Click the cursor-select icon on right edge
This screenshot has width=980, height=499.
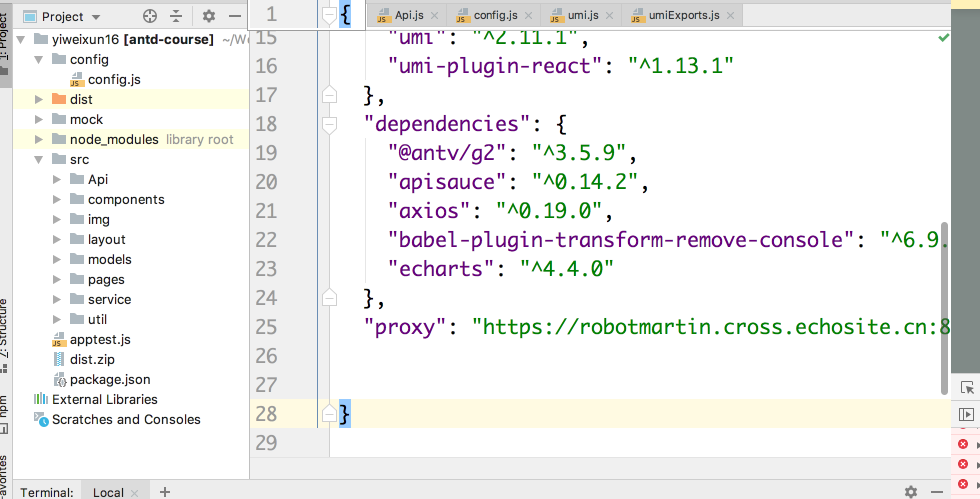(x=967, y=387)
